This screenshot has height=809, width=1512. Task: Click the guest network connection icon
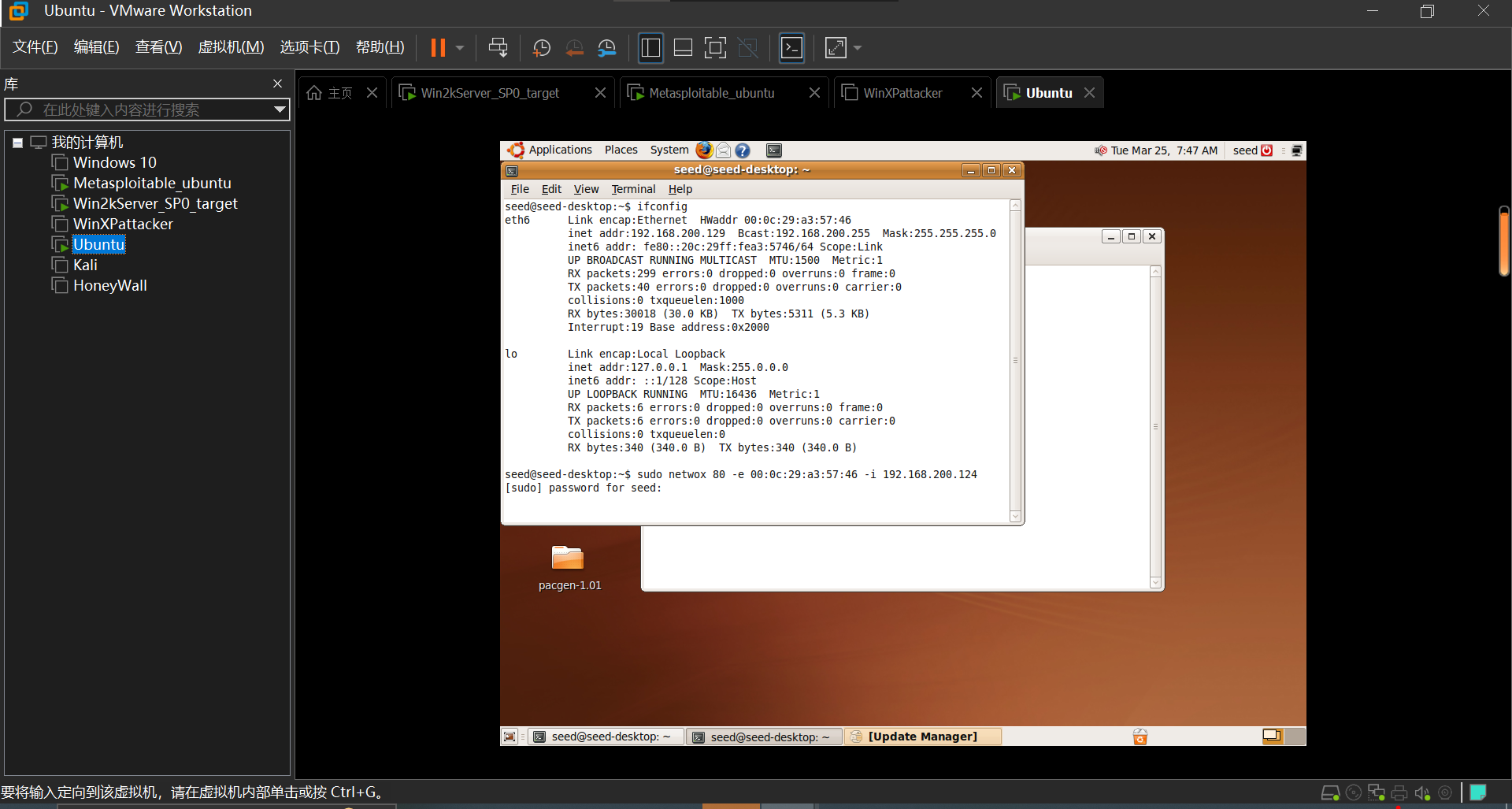point(1297,150)
